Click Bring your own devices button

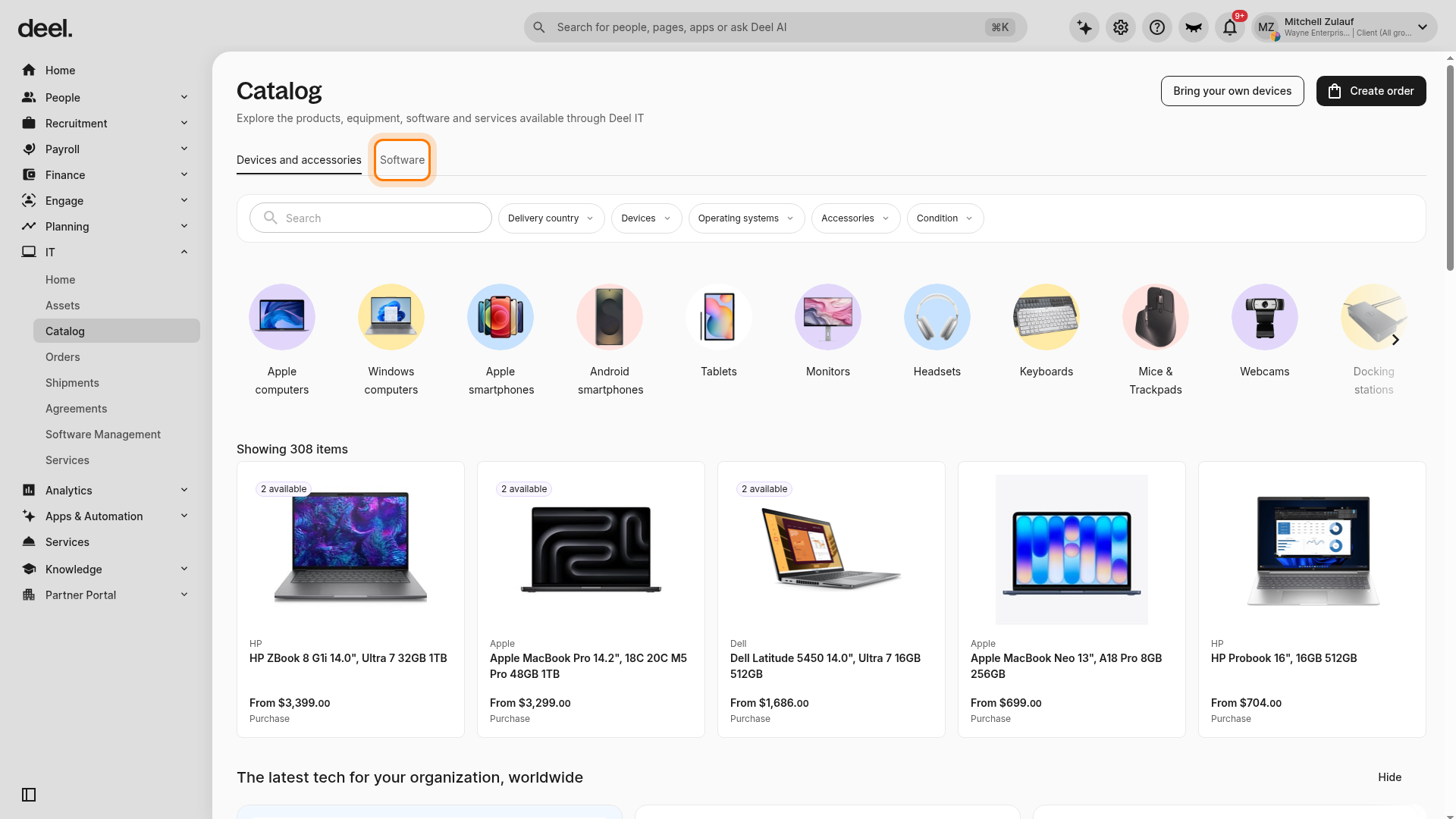[x=1232, y=91]
